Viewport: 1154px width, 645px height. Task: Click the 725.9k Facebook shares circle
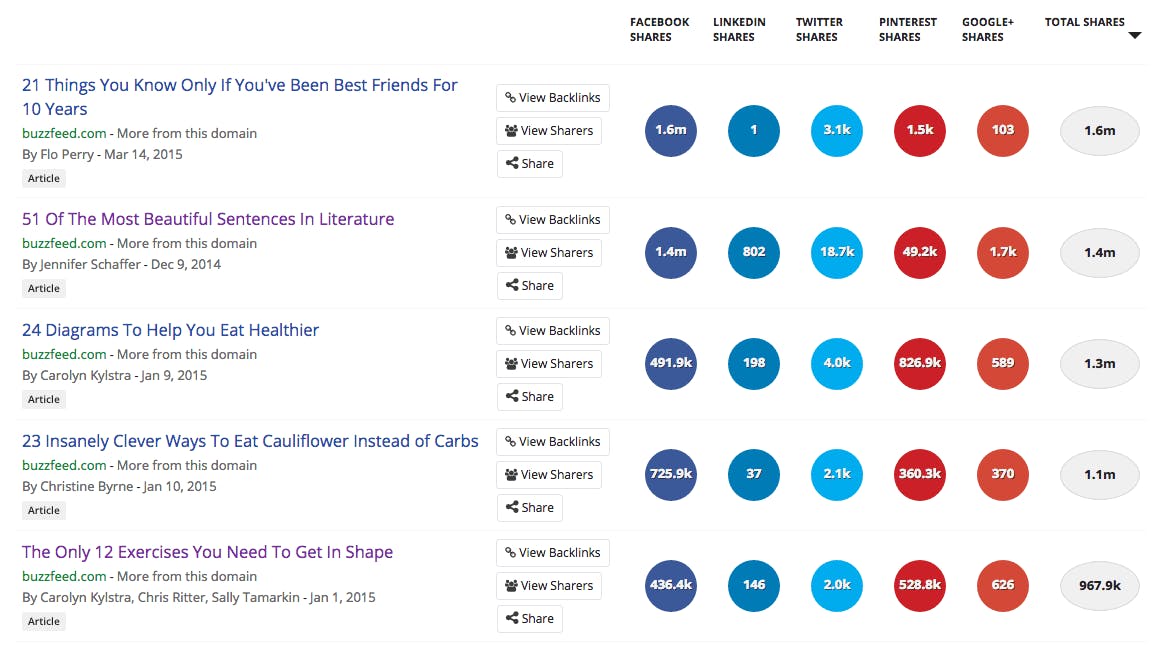pos(670,474)
